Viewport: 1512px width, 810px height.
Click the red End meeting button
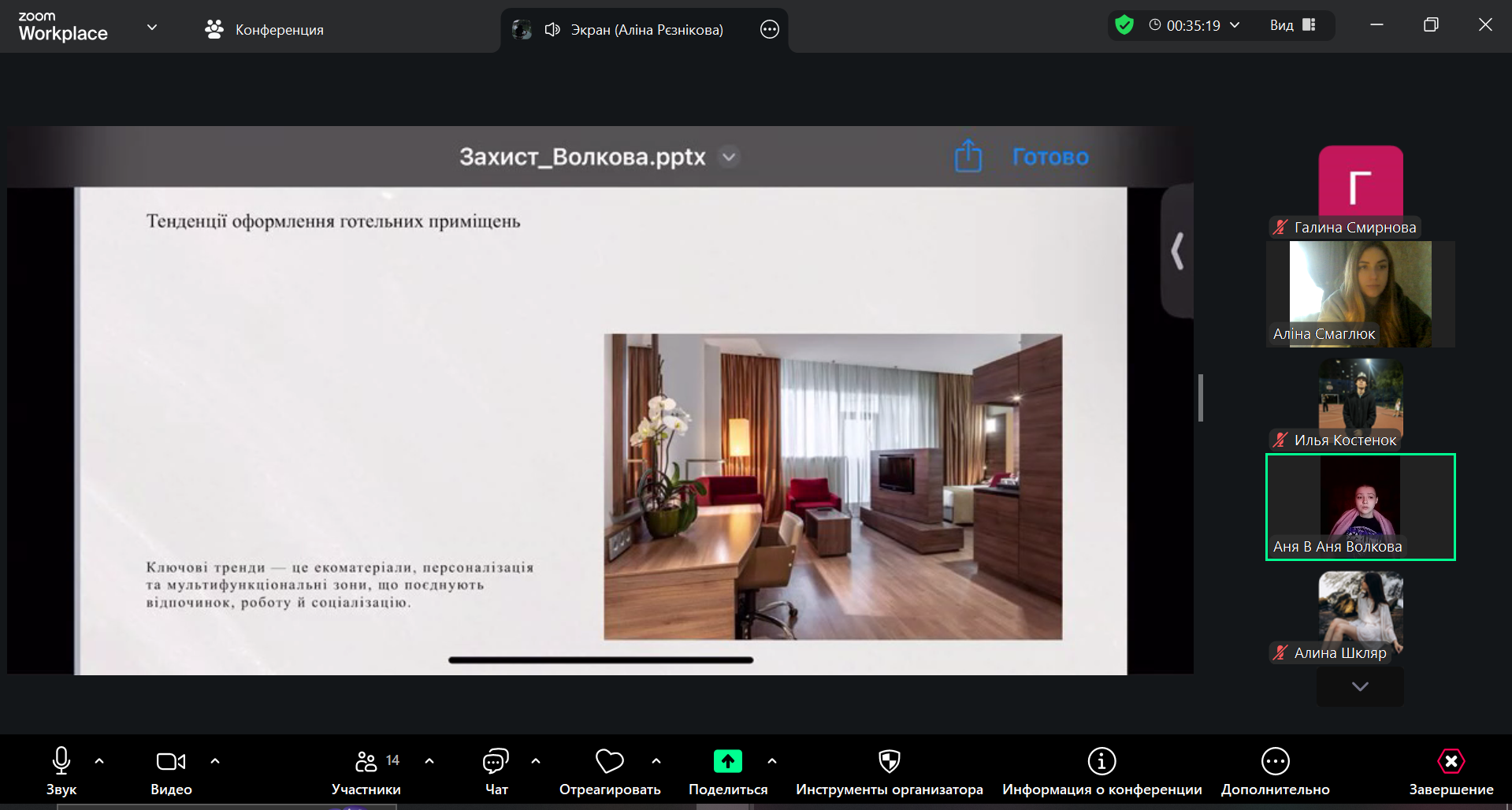pos(1451,762)
